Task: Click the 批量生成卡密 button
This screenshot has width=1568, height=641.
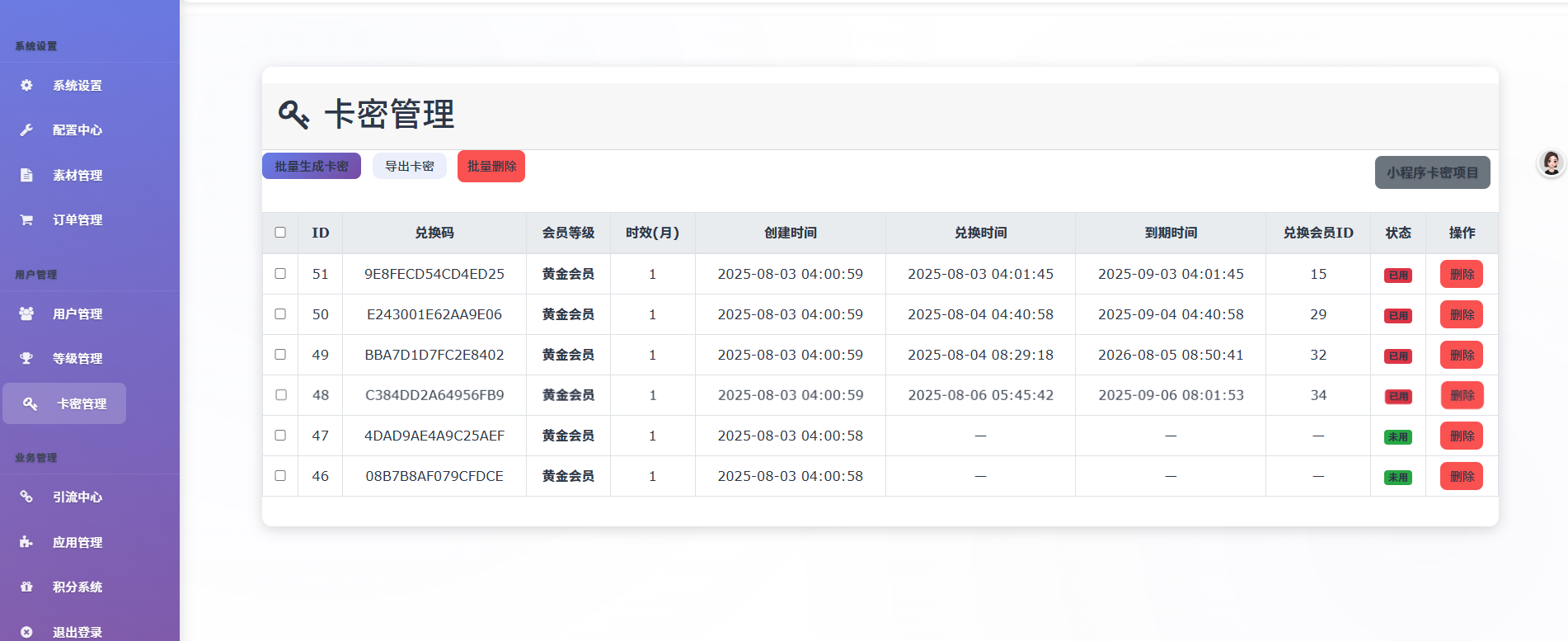Action: (x=312, y=166)
